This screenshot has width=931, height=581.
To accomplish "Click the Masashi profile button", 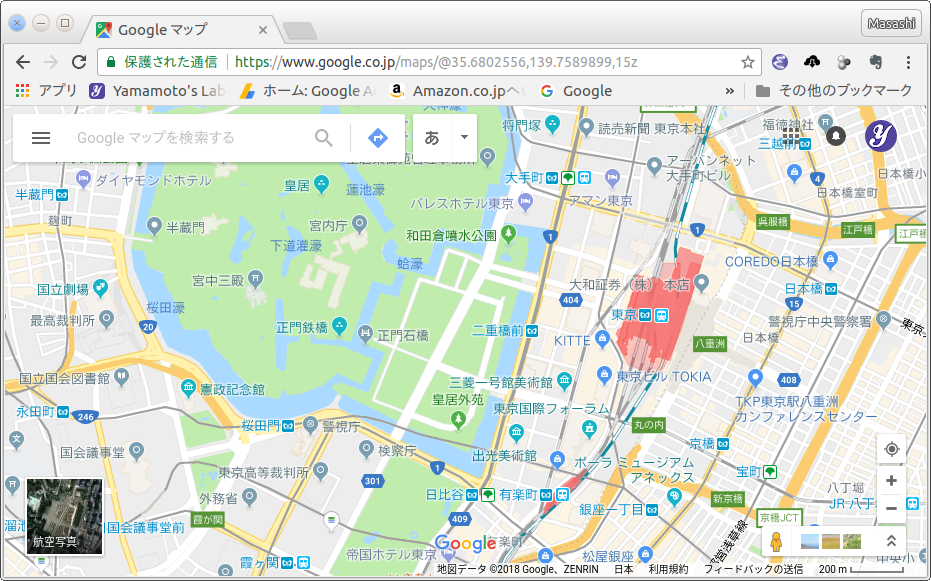I will (x=891, y=23).
